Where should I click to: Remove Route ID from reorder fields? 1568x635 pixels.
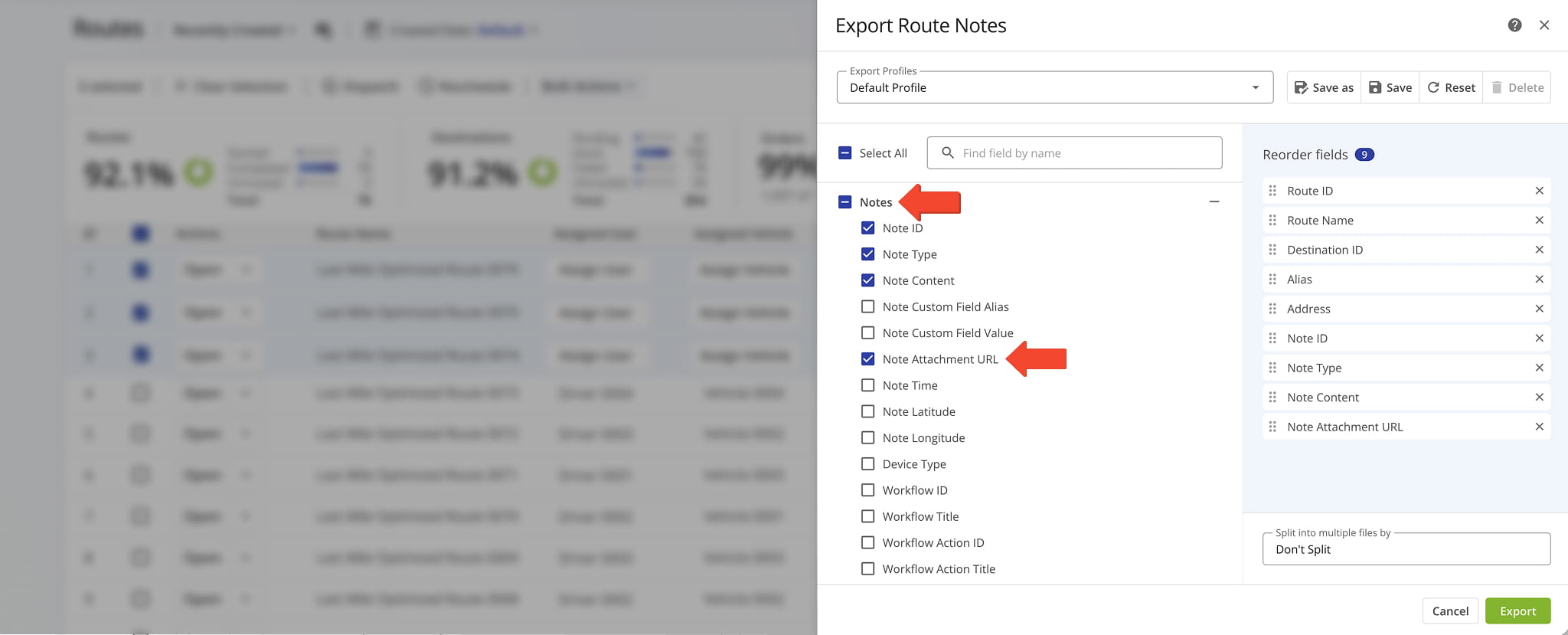point(1539,191)
